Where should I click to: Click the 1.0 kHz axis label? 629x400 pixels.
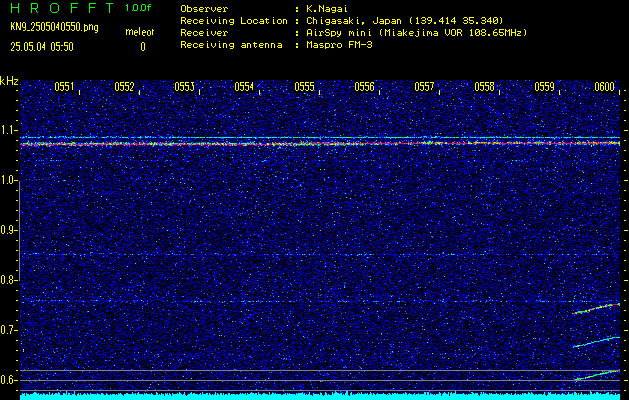pos(9,181)
